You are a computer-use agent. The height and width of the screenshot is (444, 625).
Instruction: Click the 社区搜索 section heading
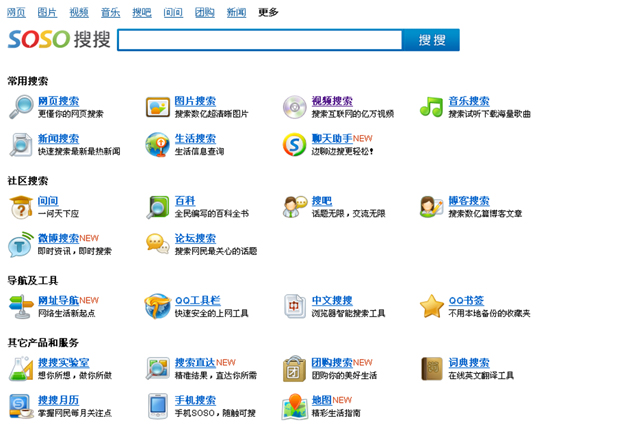tap(28, 181)
